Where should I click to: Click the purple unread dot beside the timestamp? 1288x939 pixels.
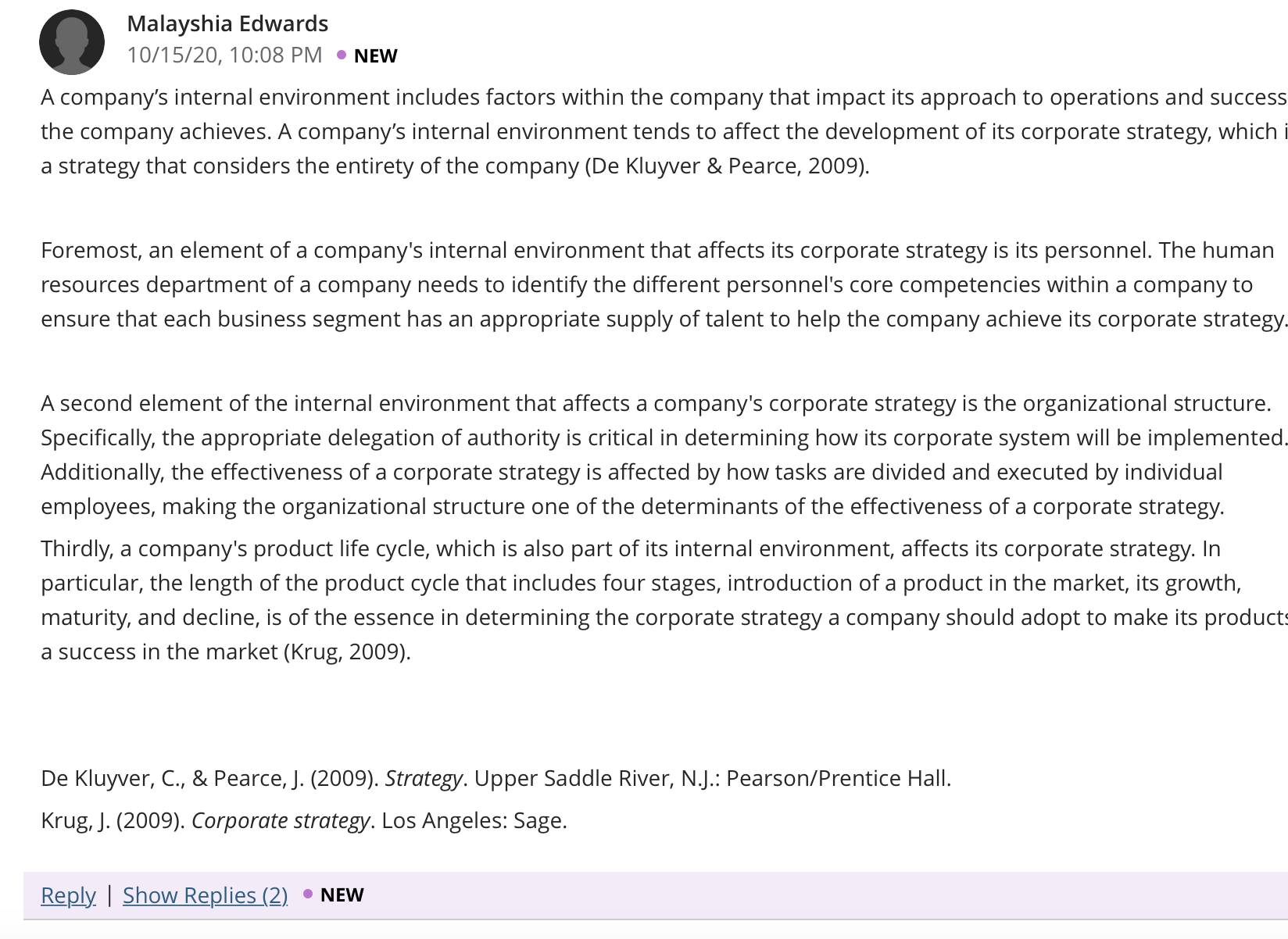tap(342, 55)
